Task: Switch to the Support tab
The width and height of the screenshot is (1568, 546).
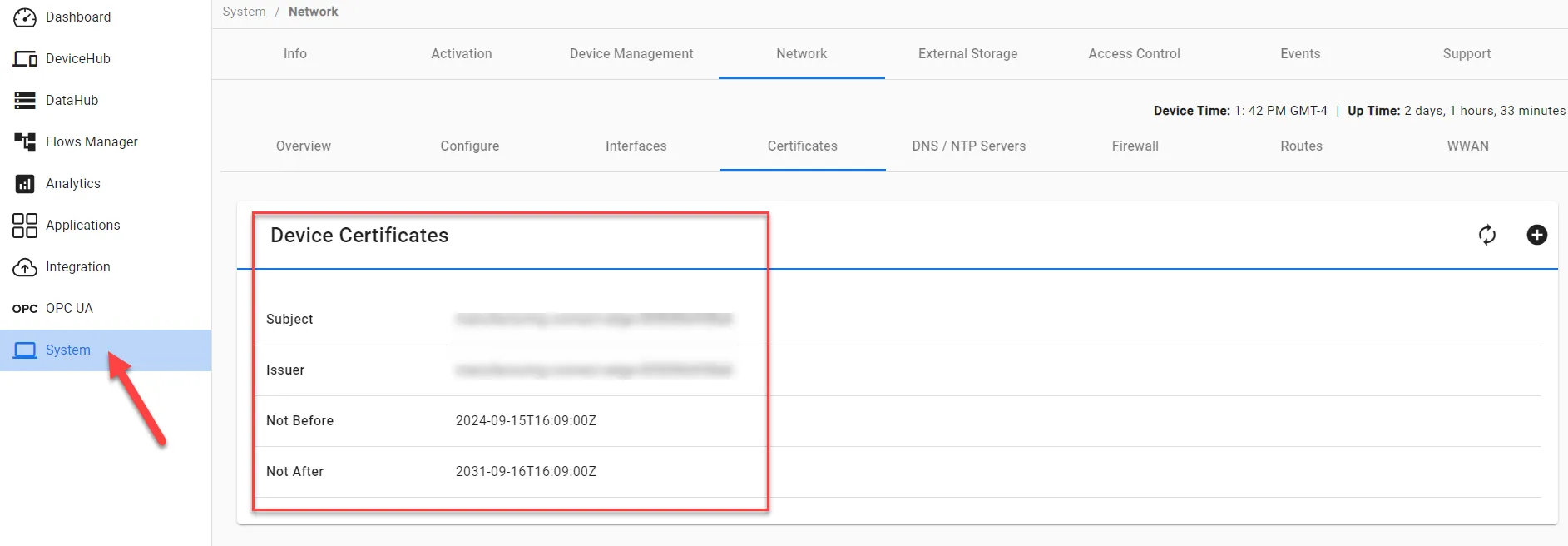Action: [x=1467, y=53]
